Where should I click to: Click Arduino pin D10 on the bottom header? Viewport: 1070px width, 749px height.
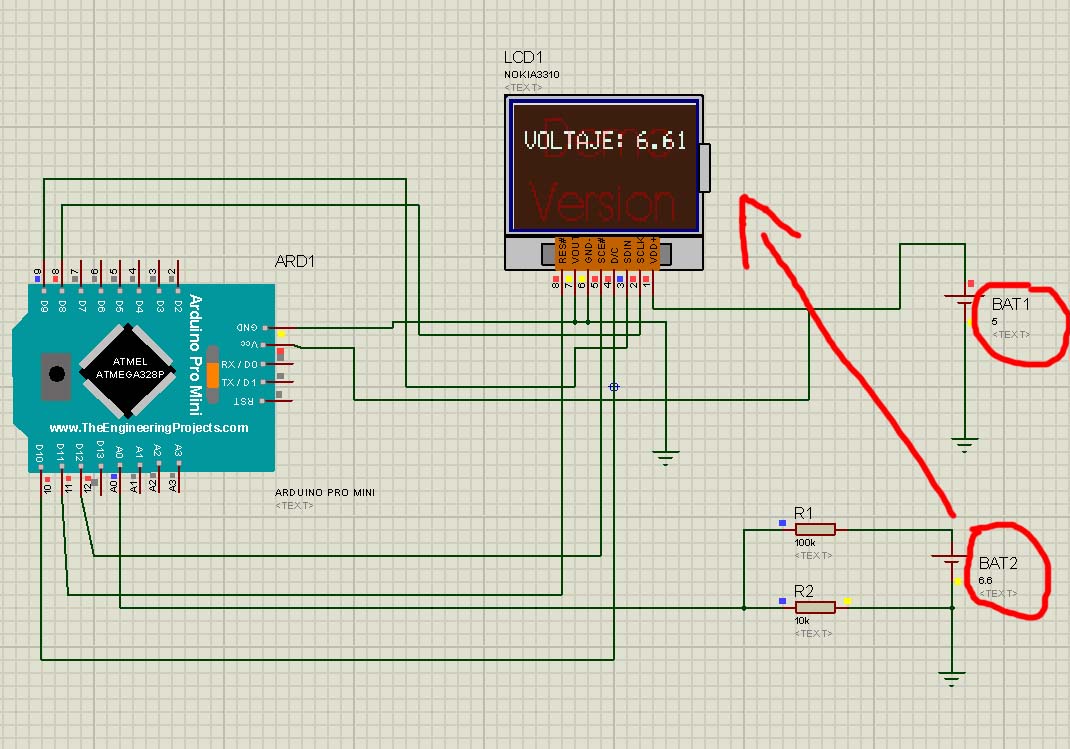pyautogui.click(x=41, y=467)
